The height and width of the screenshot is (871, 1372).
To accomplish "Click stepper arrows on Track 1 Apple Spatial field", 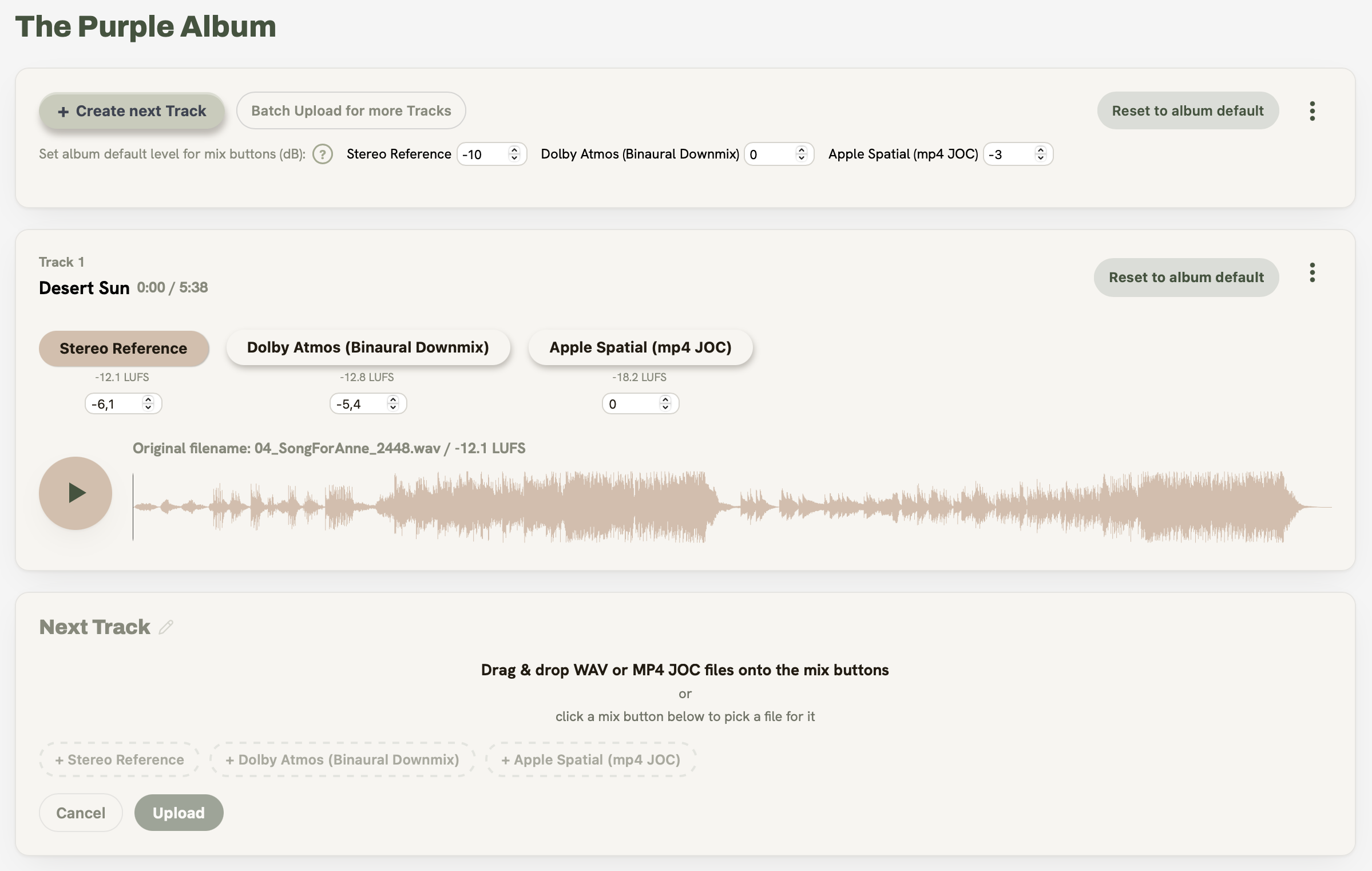I will tap(665, 403).
